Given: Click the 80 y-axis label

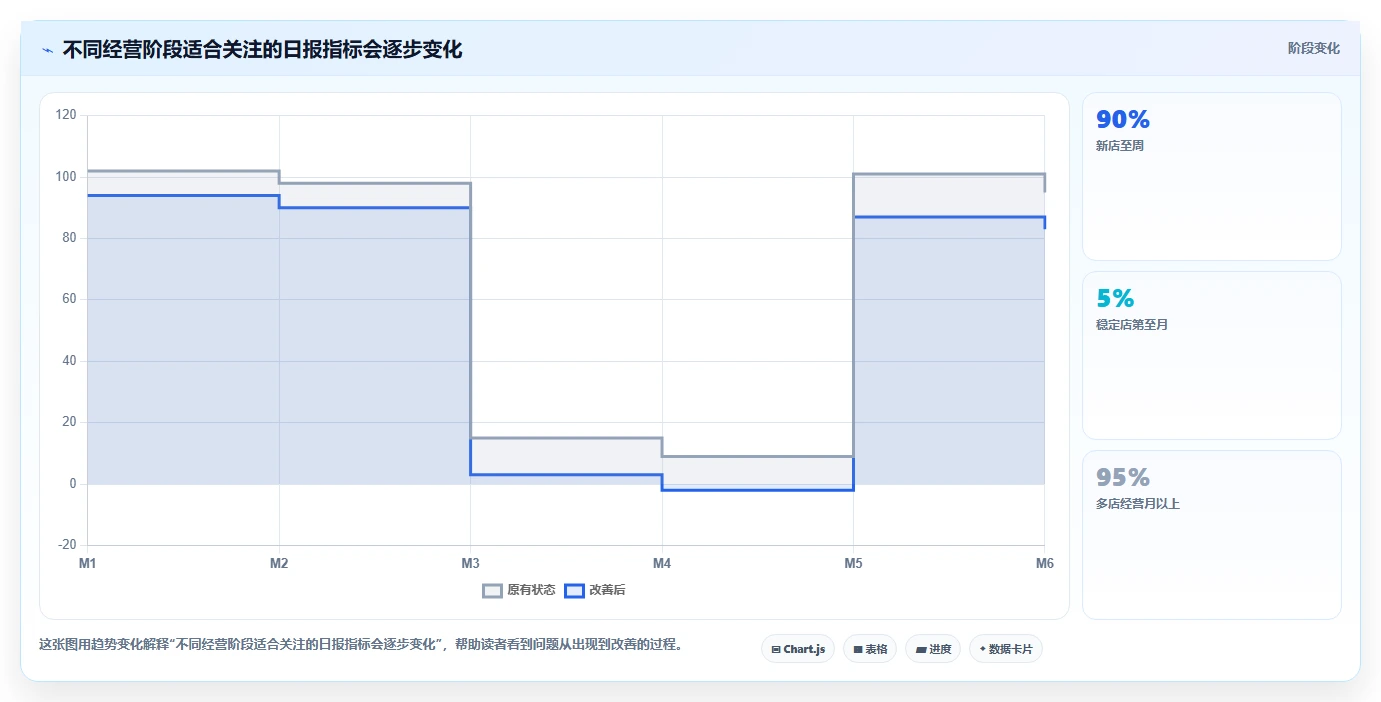Looking at the screenshot, I should click(x=69, y=238).
